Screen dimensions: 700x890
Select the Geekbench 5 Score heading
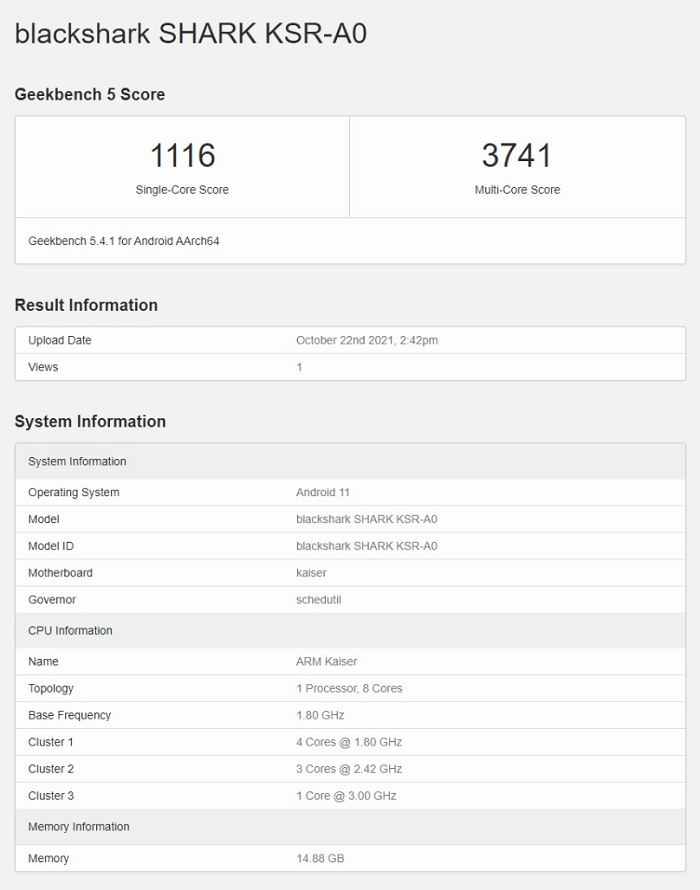click(x=90, y=94)
